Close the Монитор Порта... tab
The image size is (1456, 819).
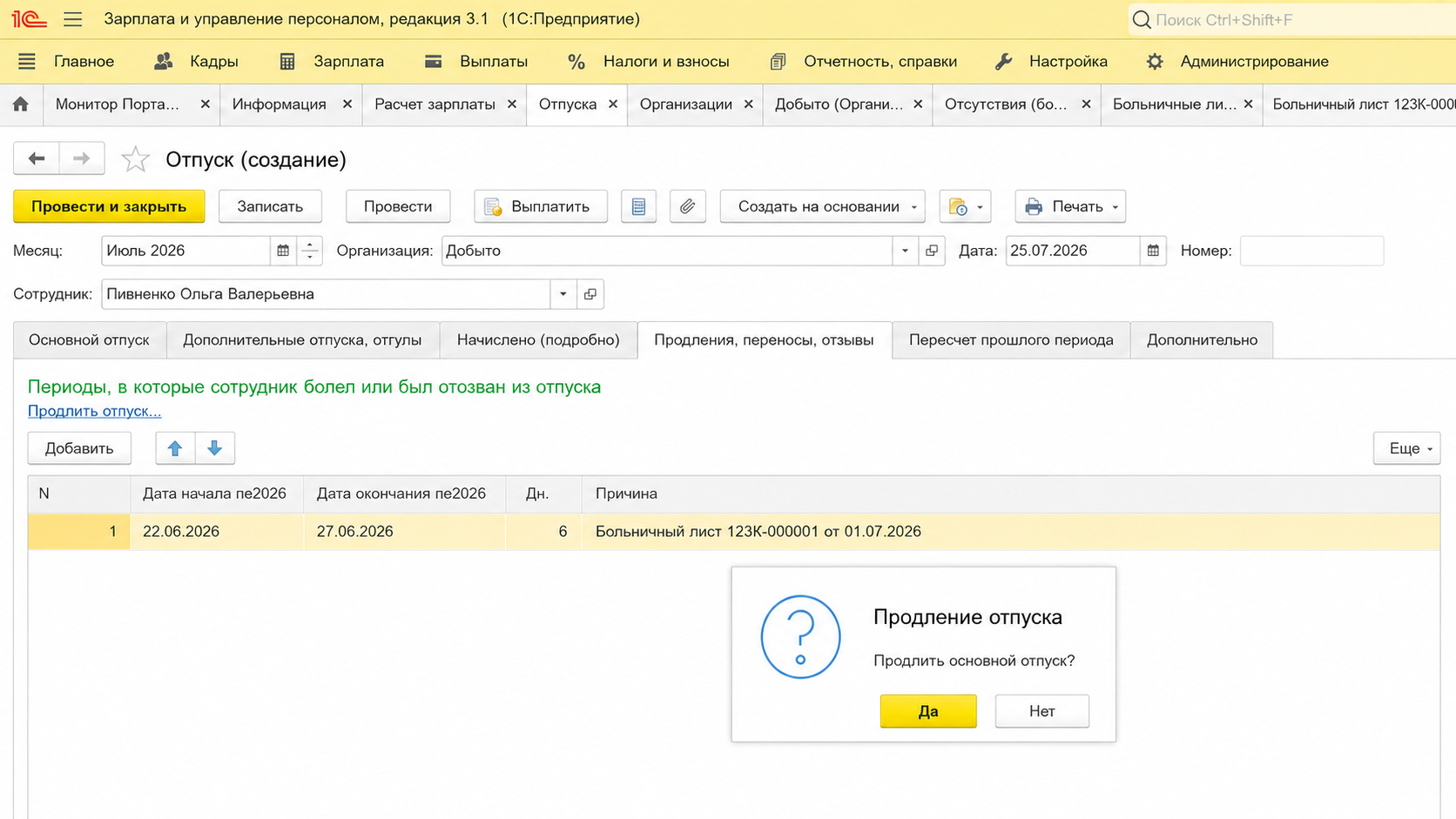coord(205,104)
